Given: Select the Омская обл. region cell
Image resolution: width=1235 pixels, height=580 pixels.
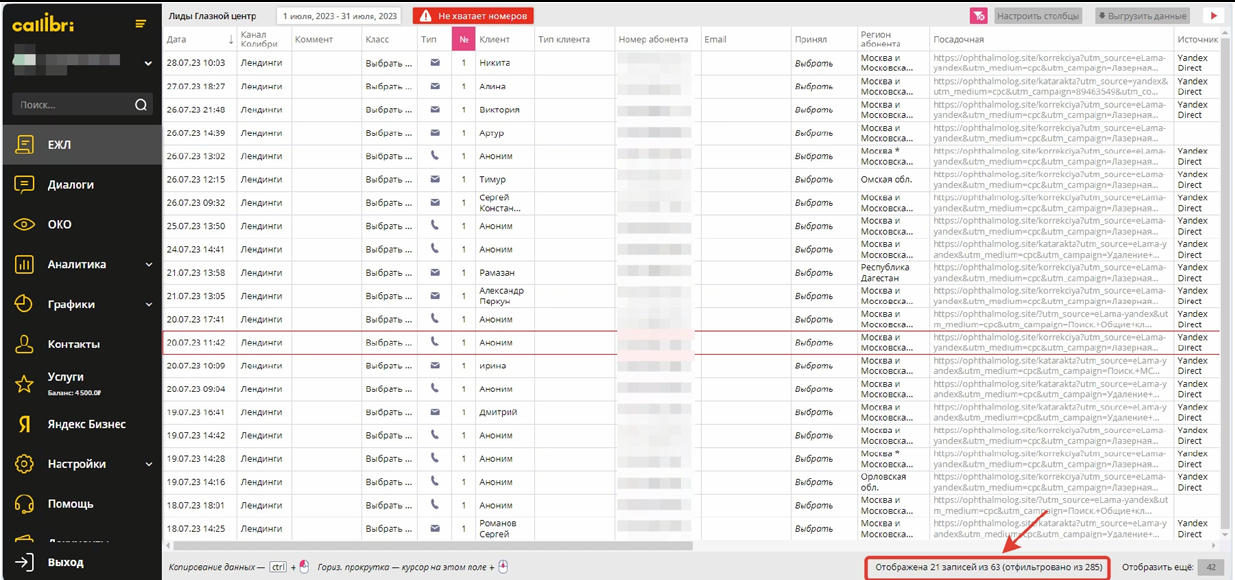Looking at the screenshot, I should pos(893,180).
